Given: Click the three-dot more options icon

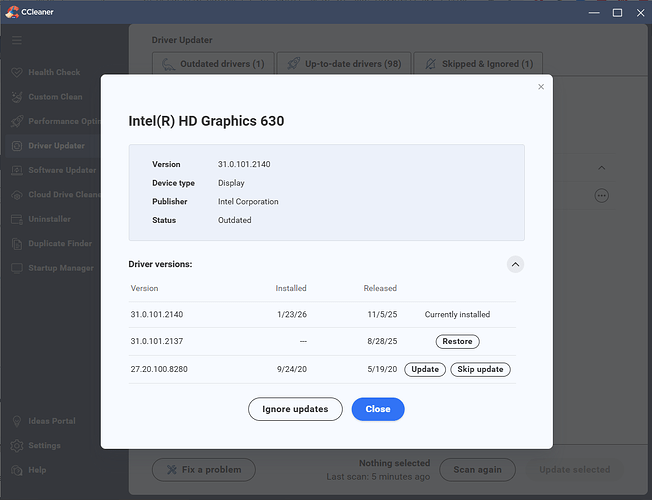Looking at the screenshot, I should click(x=601, y=196).
